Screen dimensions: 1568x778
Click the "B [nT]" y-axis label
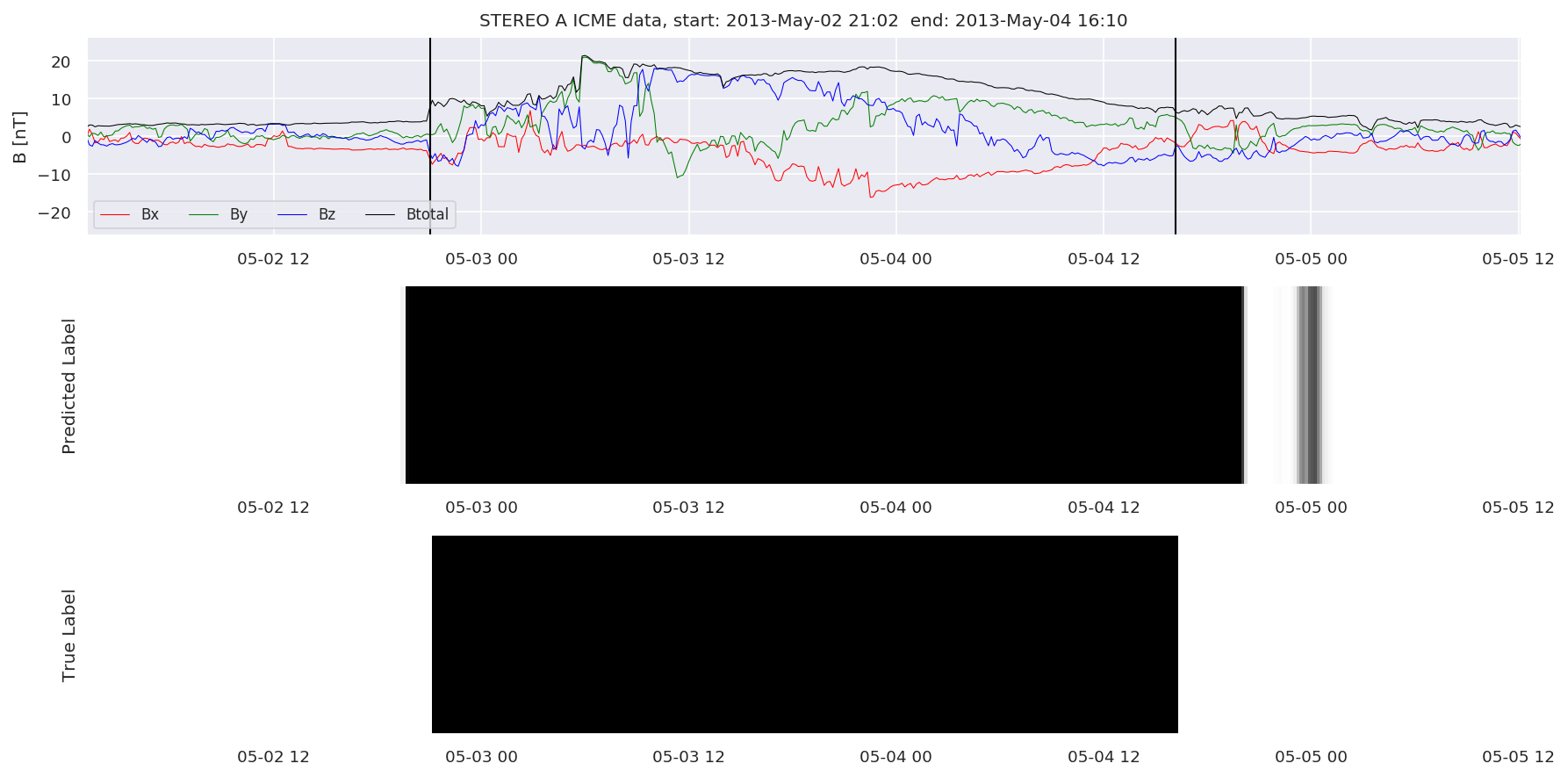click(20, 136)
